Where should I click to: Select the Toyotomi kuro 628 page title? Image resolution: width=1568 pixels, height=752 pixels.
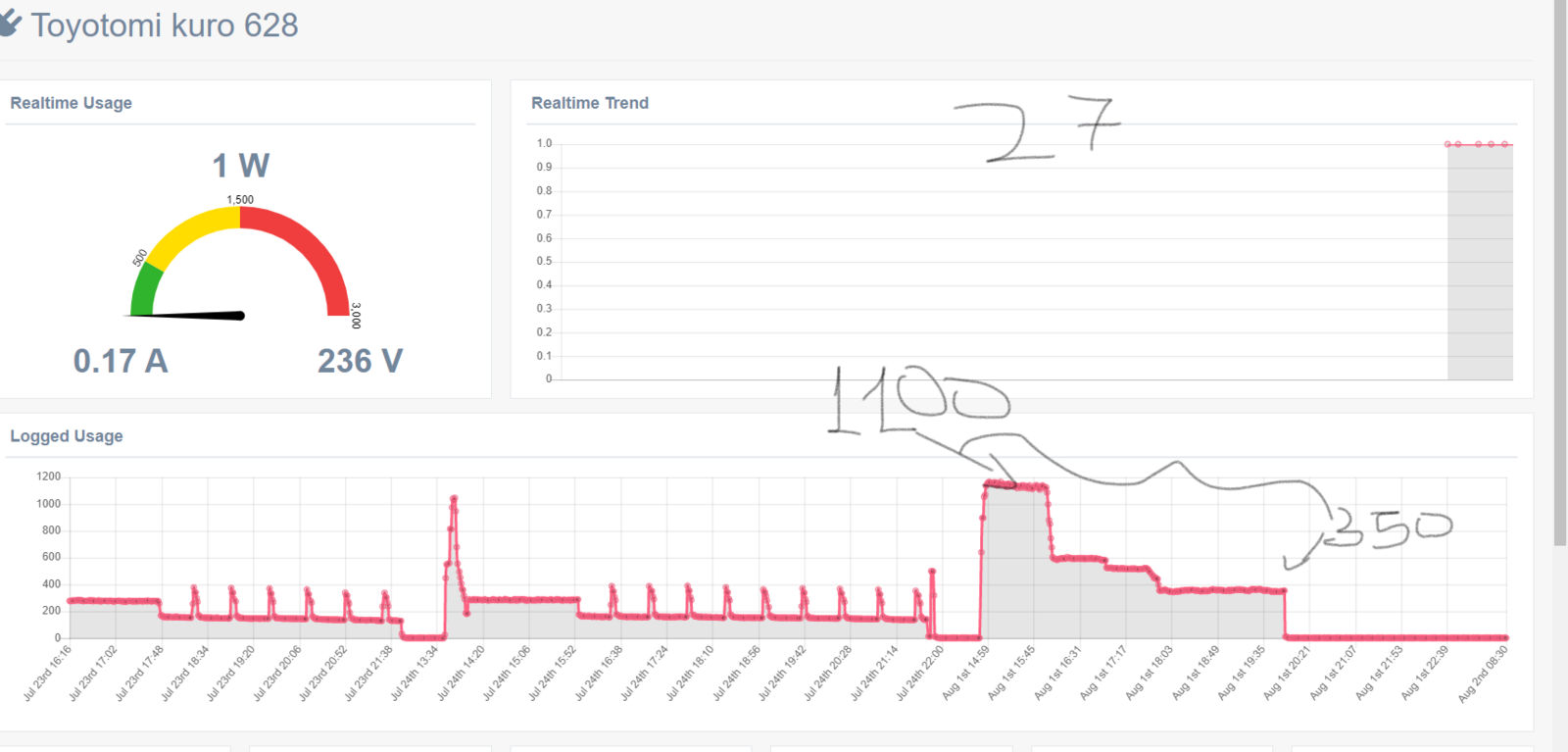coord(165,25)
